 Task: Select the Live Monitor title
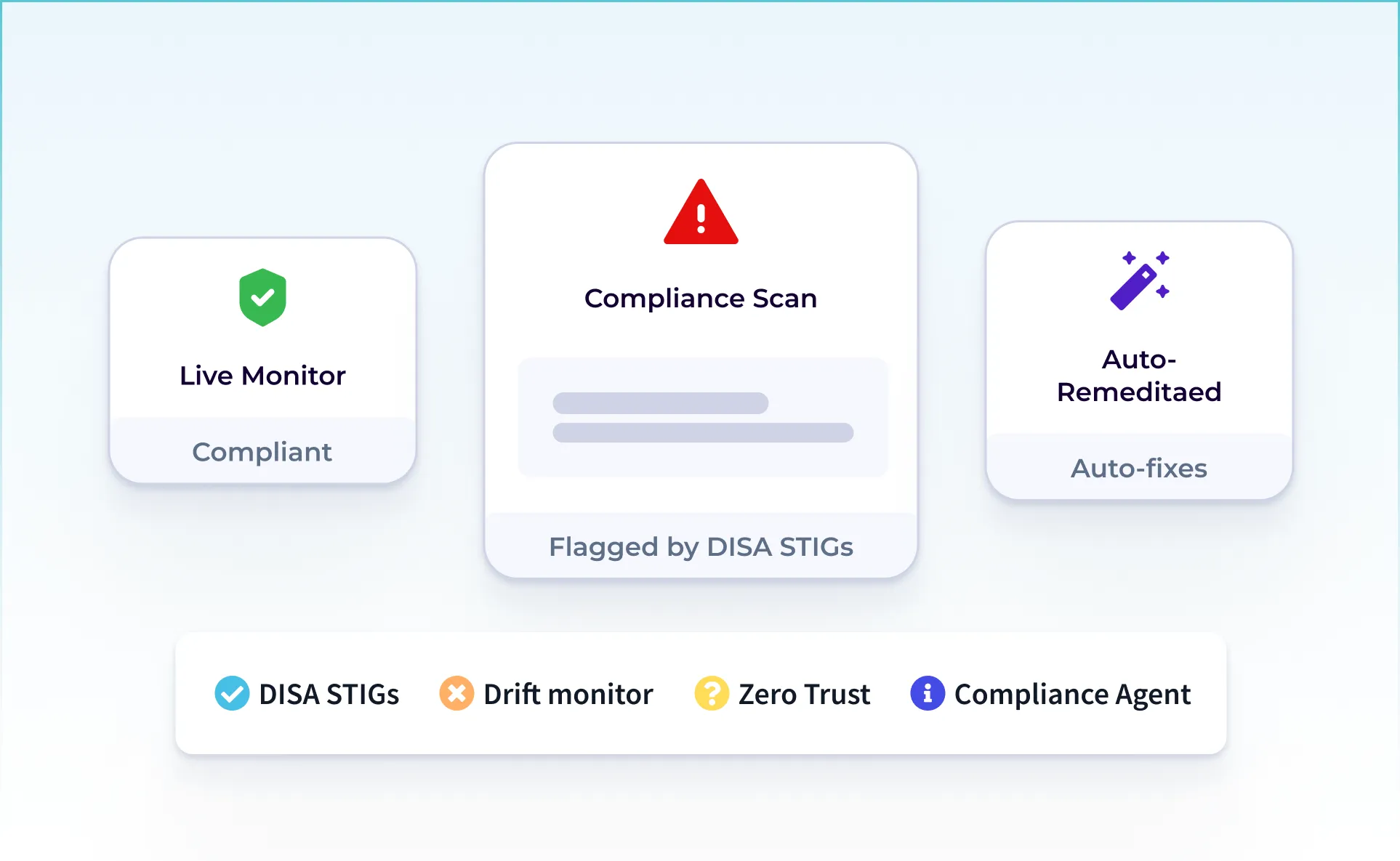[x=262, y=376]
